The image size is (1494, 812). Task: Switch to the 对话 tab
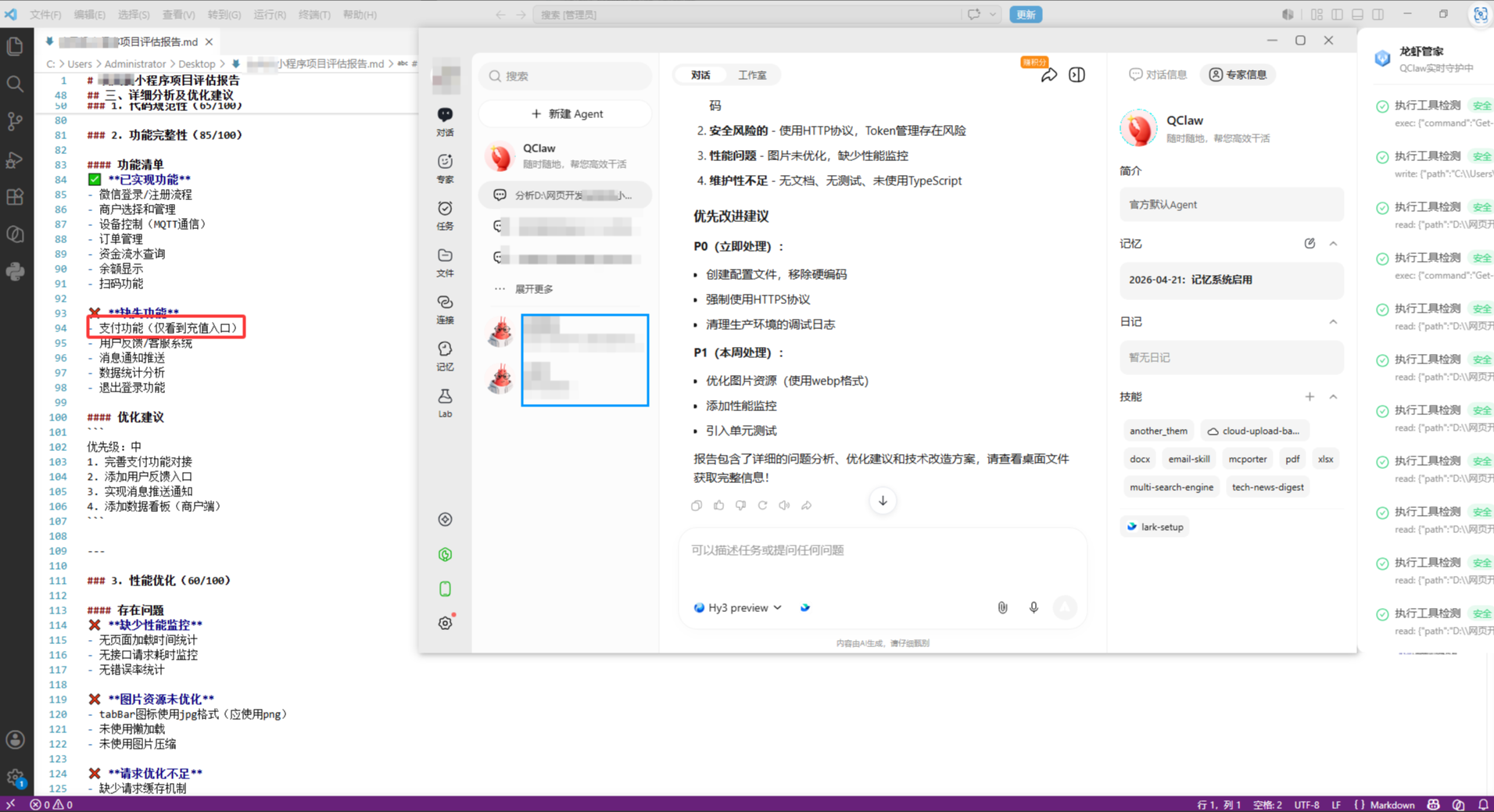point(700,75)
